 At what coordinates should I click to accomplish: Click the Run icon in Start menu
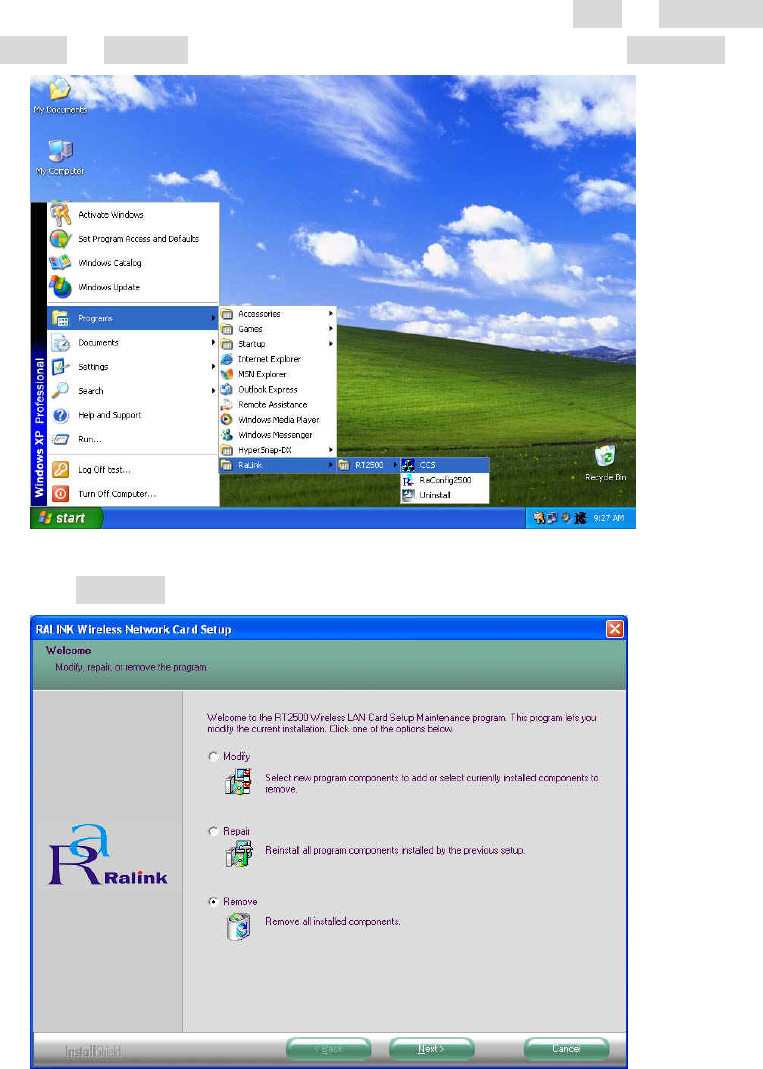click(61, 439)
